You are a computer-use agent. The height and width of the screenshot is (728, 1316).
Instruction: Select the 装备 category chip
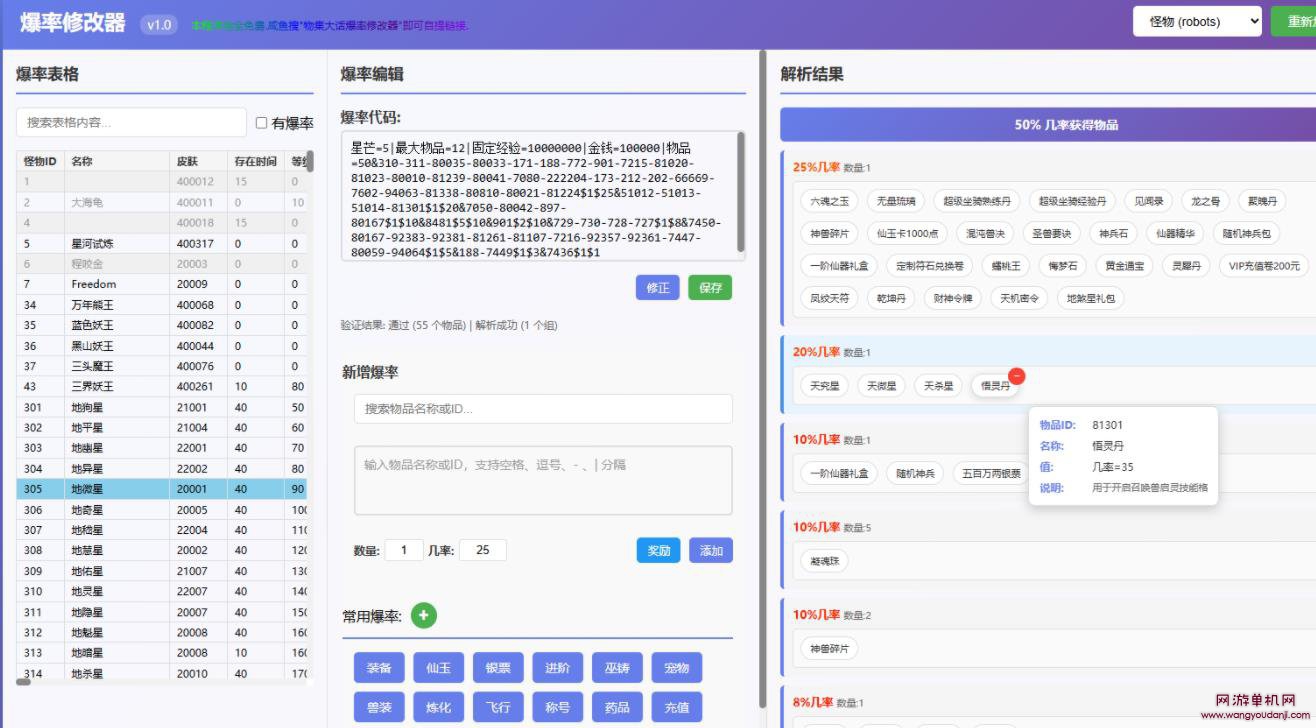(379, 668)
